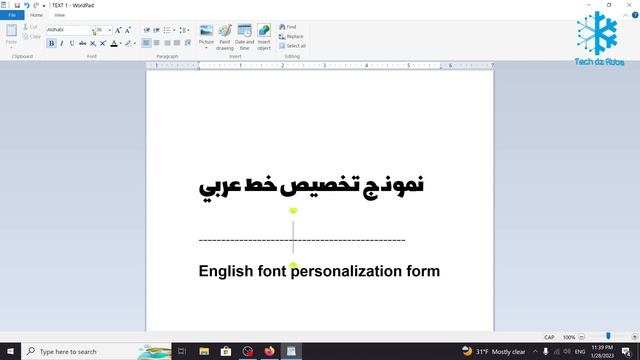Open the font size dropdown

pos(109,30)
